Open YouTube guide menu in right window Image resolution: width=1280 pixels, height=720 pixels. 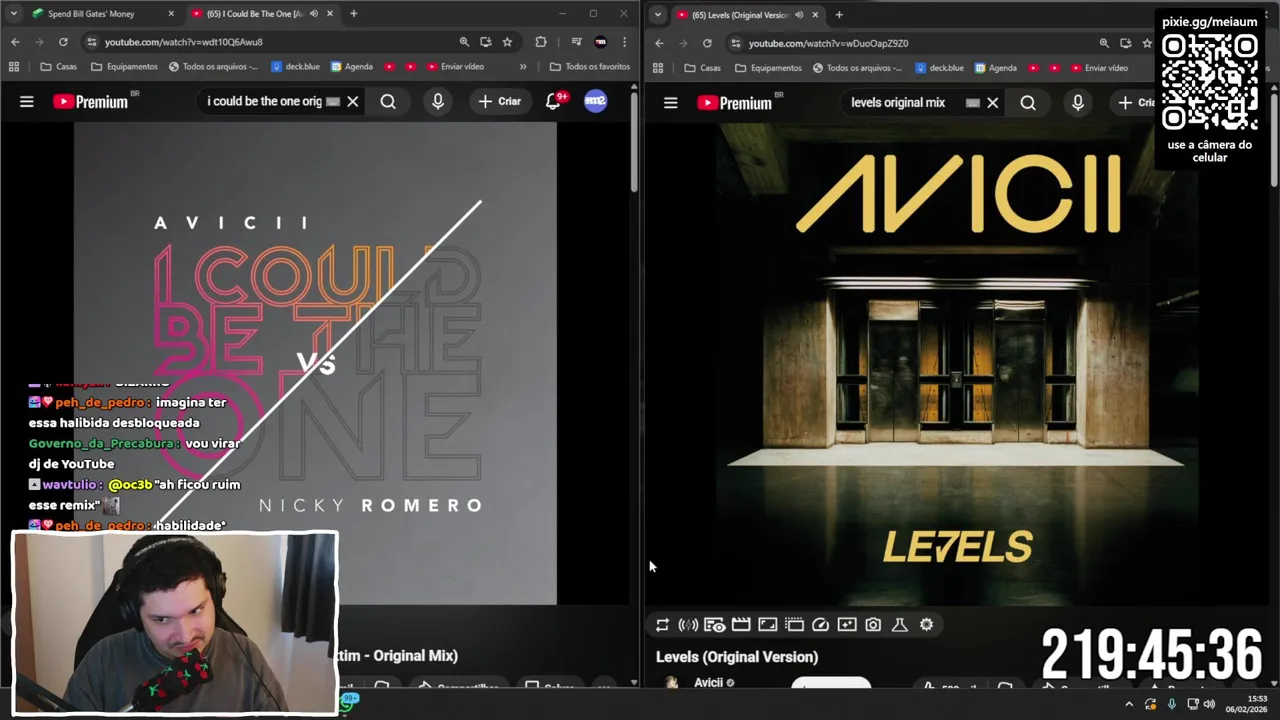tap(671, 103)
